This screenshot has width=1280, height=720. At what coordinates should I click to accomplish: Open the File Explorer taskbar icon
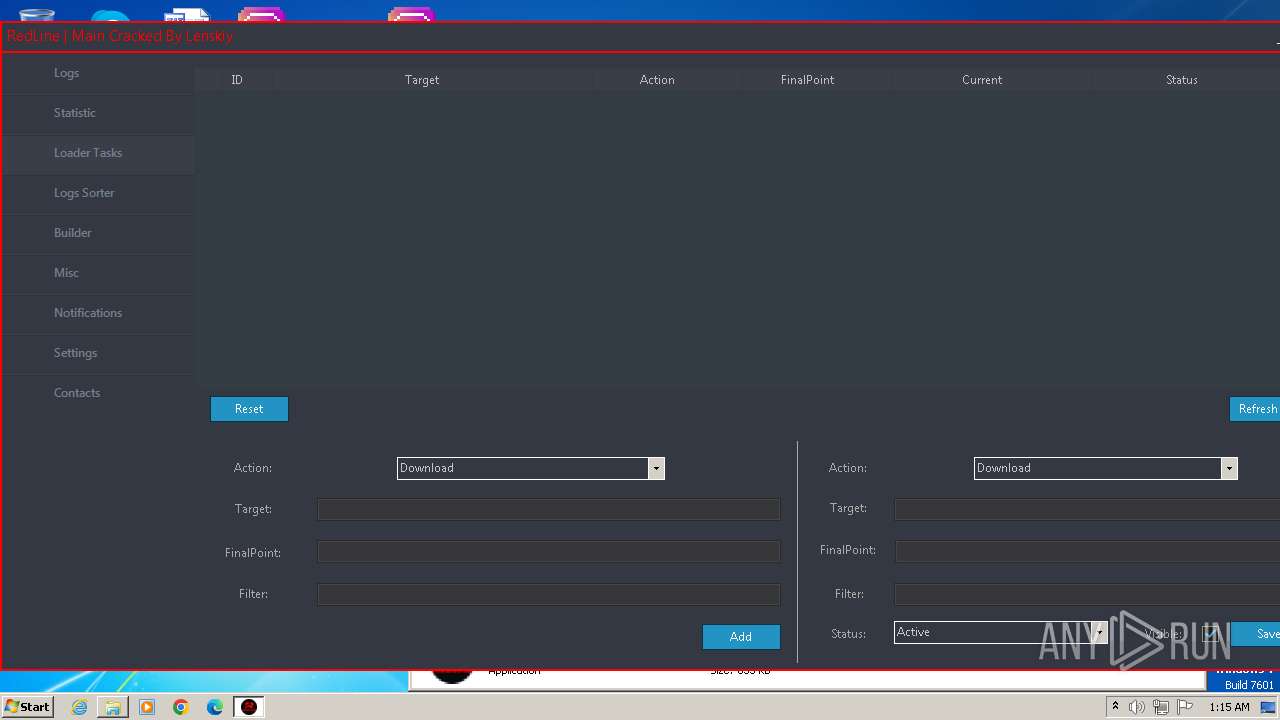pos(113,707)
